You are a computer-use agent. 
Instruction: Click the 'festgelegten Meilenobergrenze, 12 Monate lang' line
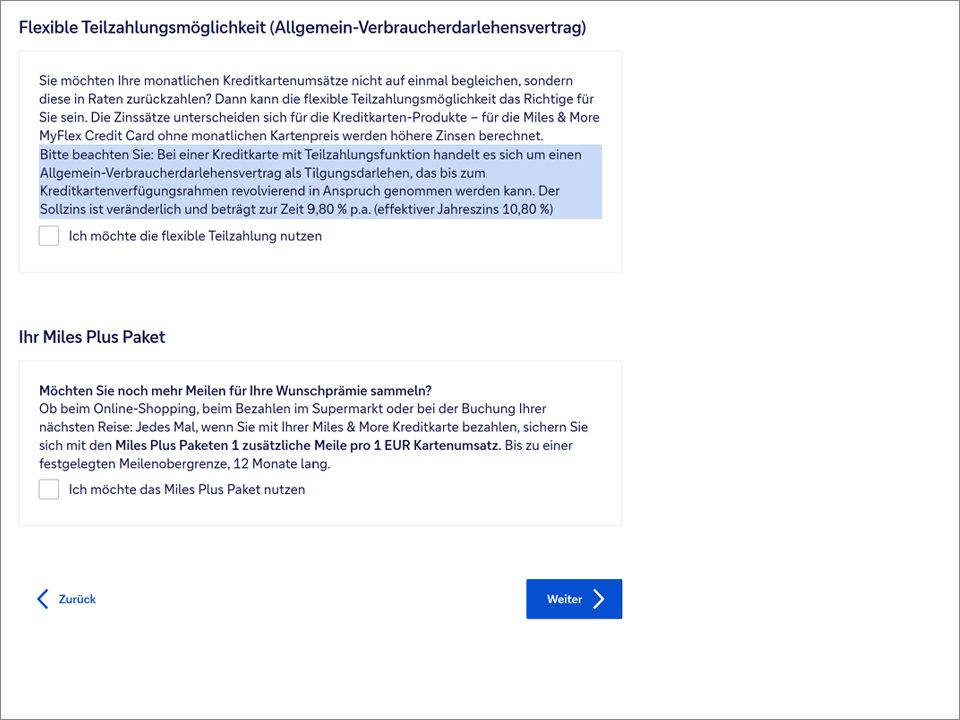184,463
